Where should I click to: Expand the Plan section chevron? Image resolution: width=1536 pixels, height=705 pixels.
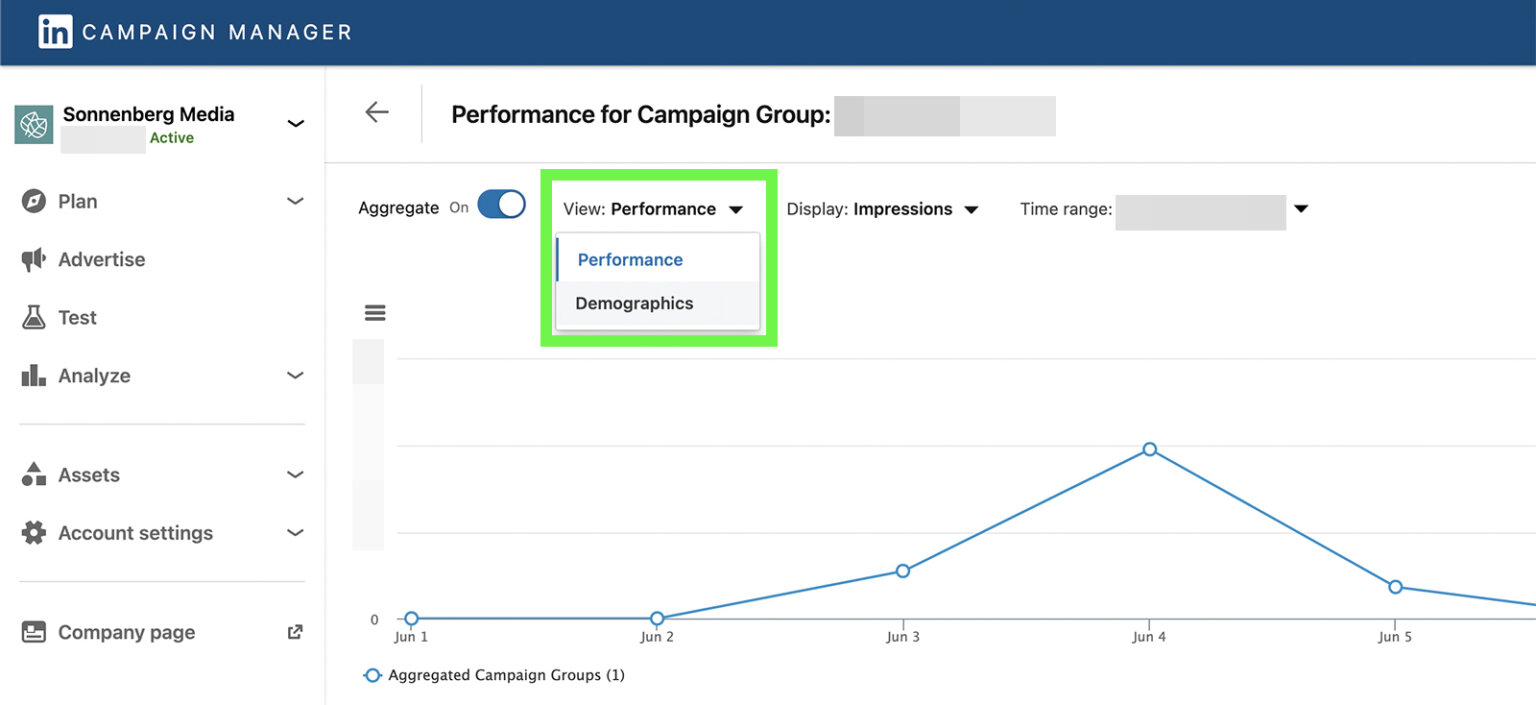(x=295, y=201)
